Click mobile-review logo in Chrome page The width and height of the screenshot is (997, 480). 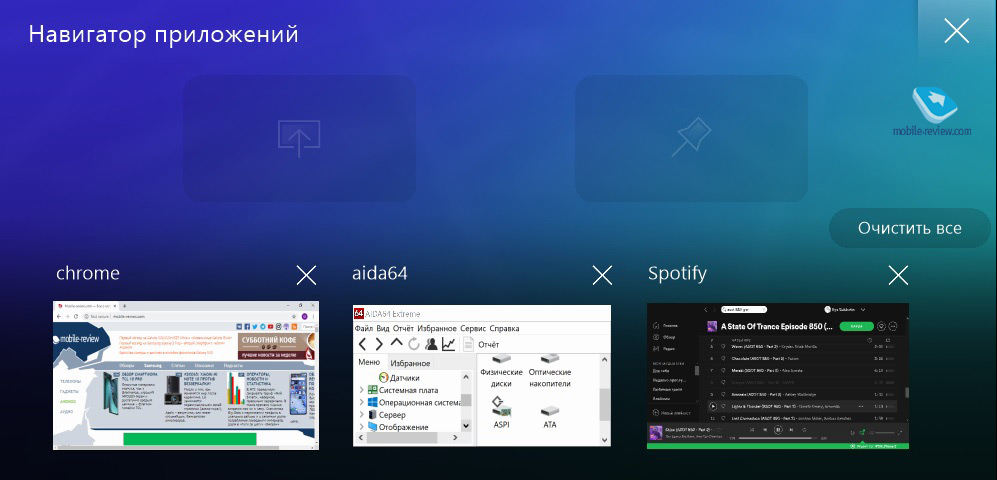click(x=76, y=339)
